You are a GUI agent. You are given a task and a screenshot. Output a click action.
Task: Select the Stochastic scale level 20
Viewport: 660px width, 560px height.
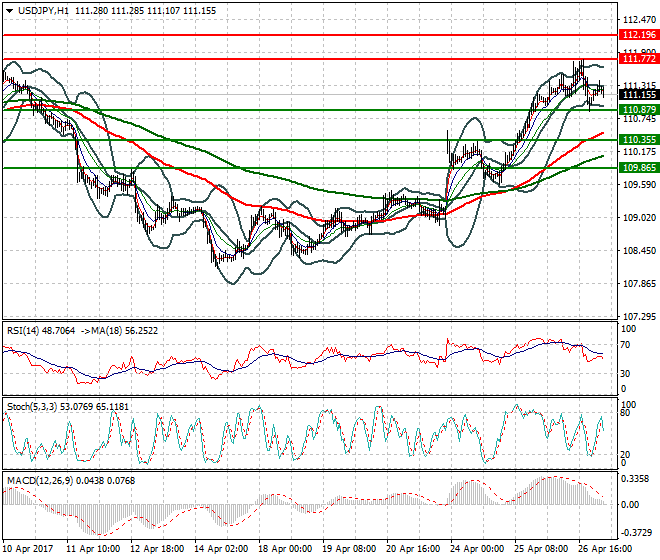(x=627, y=455)
